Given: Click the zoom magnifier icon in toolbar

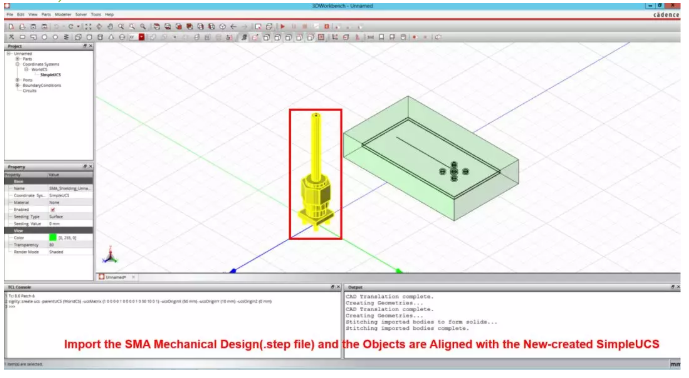Looking at the screenshot, I should (121, 27).
